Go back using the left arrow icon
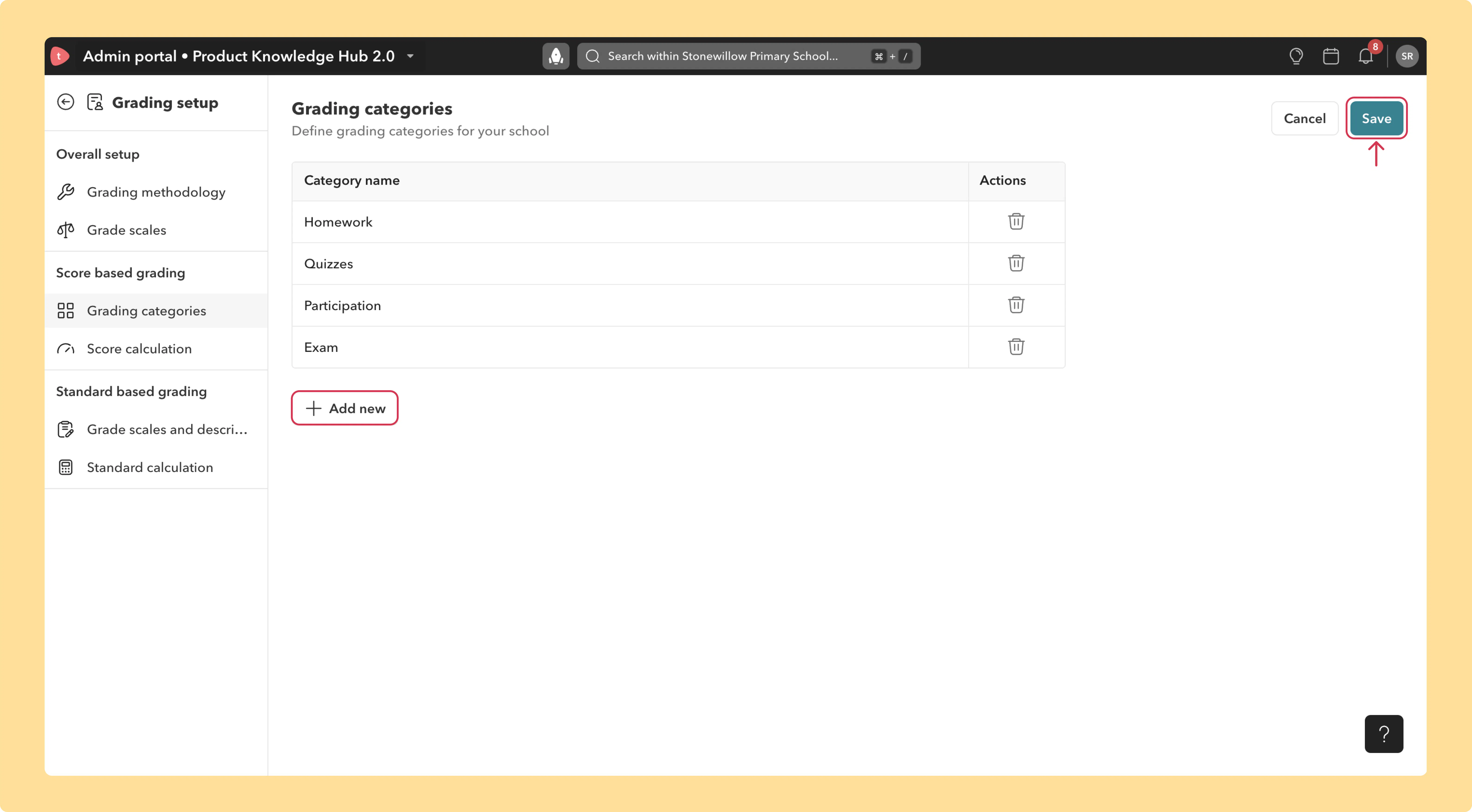Screen dimensions: 1472x812 (x=66, y=102)
